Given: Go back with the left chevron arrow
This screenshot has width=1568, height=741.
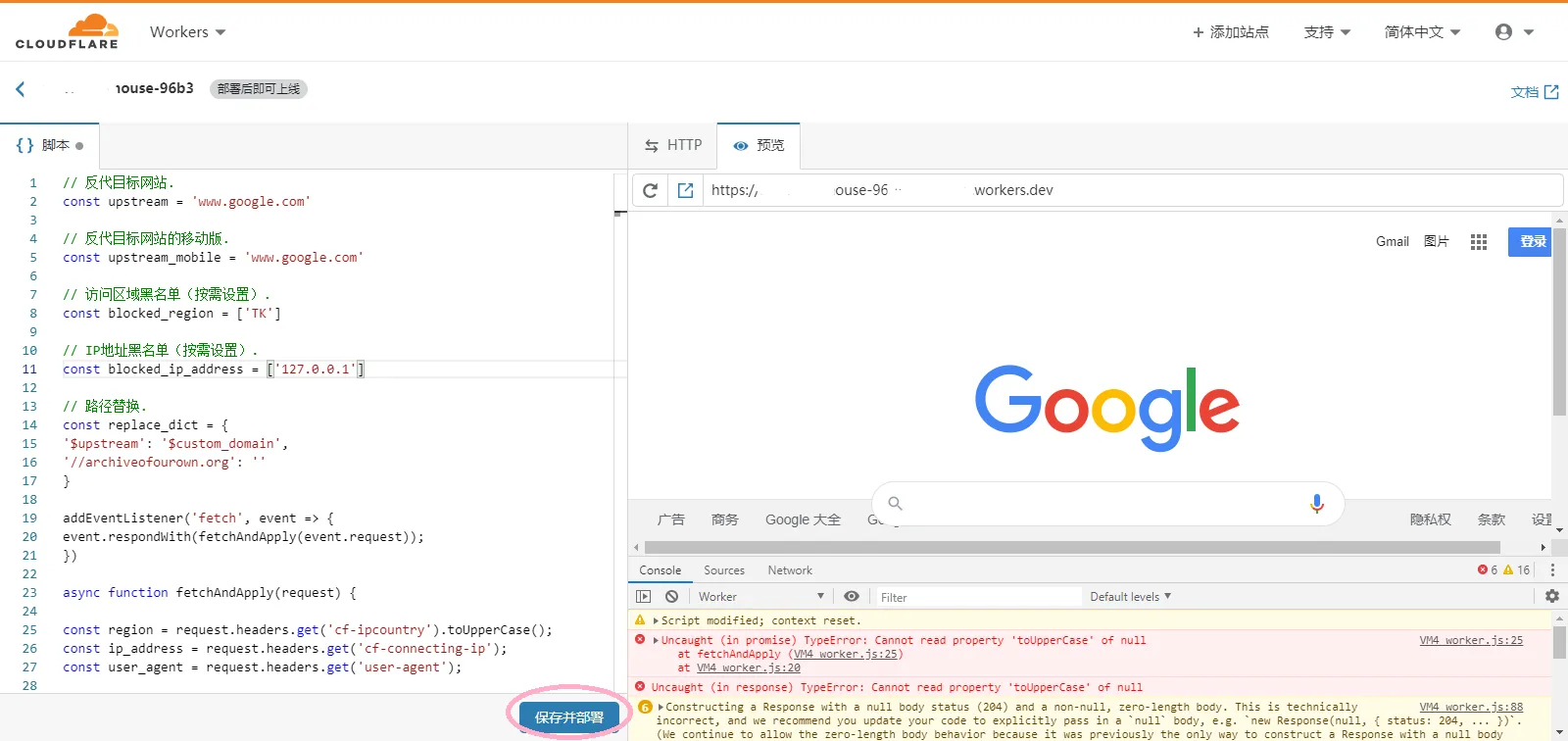Looking at the screenshot, I should pos(21,89).
